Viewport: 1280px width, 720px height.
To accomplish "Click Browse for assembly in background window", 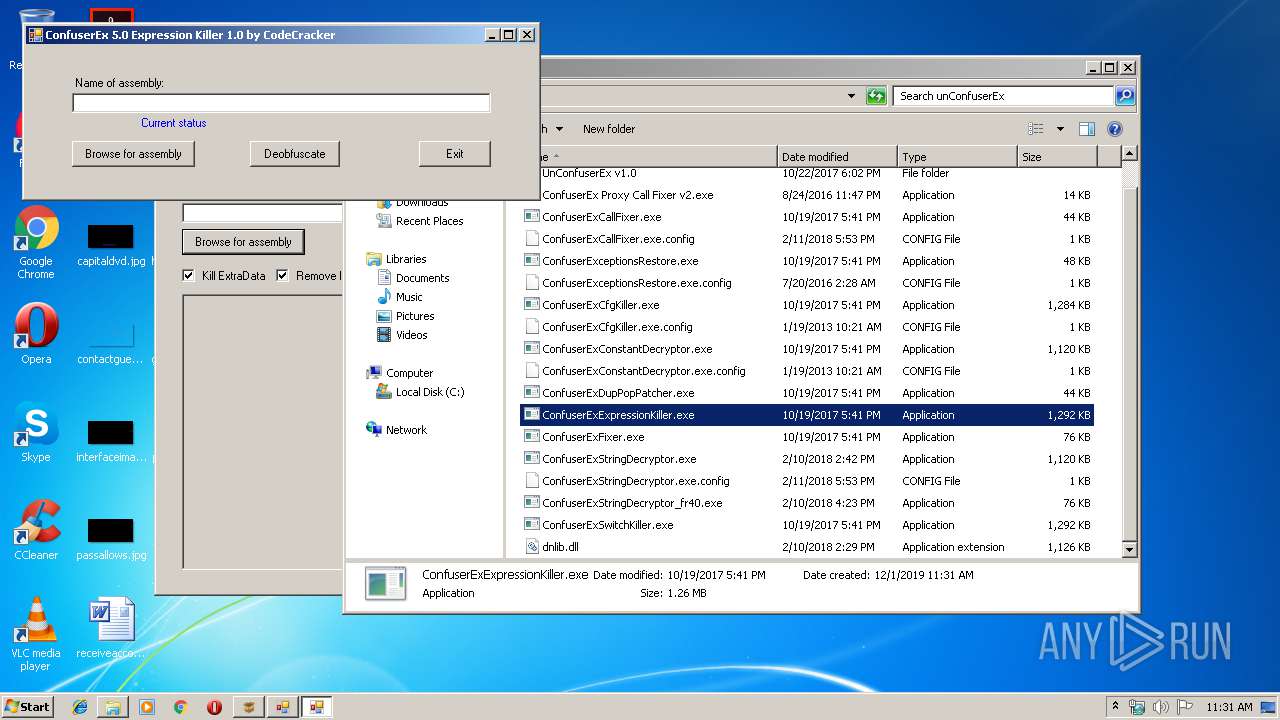I will point(243,242).
